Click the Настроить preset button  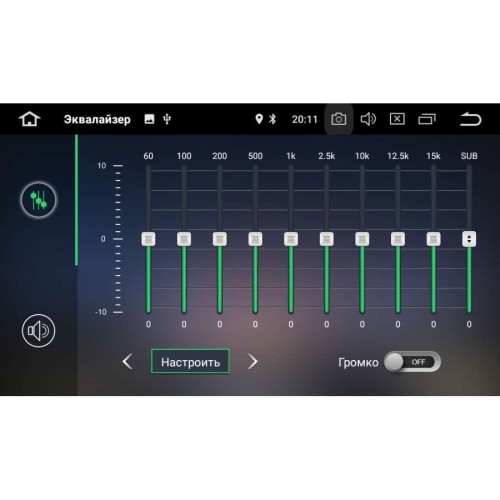190,362
